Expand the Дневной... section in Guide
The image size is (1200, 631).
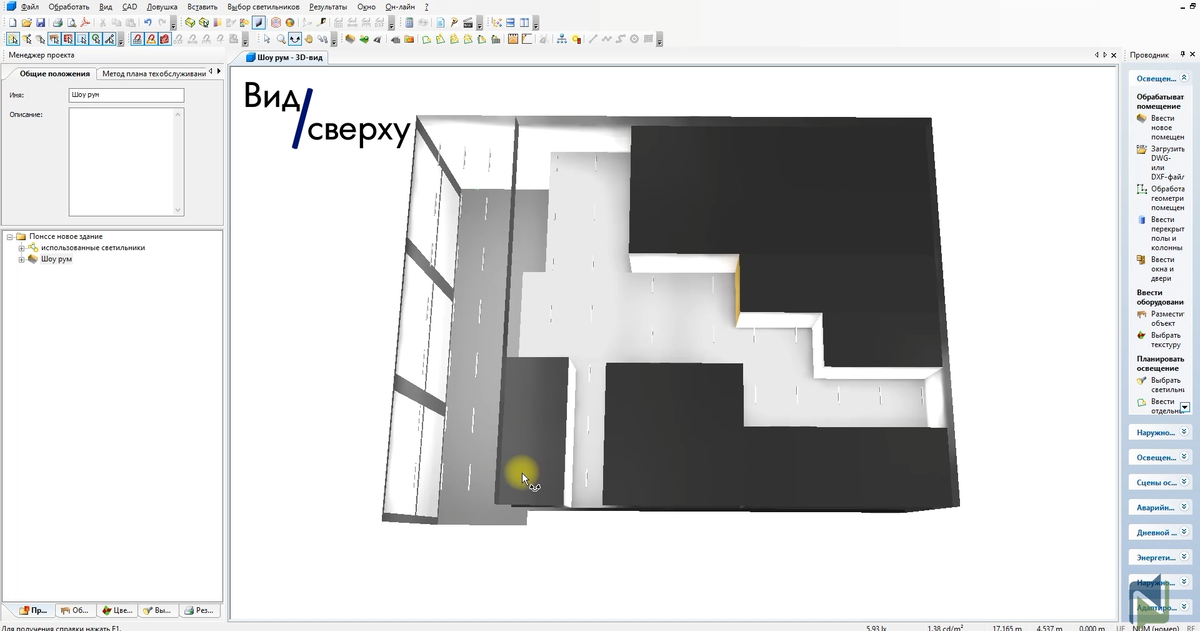pos(1184,532)
